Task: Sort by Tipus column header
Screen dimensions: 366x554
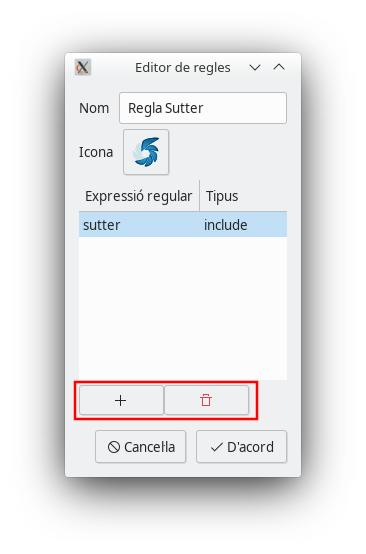Action: [243, 196]
